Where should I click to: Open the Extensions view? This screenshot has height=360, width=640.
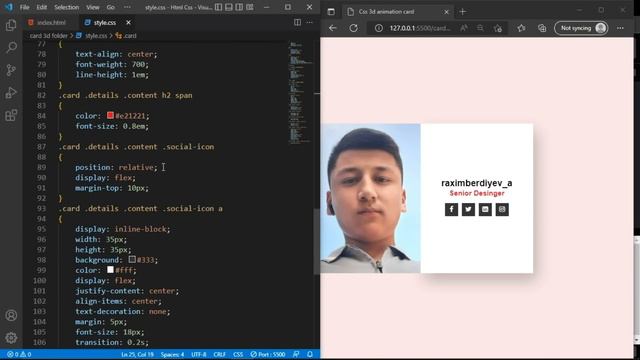point(11,115)
